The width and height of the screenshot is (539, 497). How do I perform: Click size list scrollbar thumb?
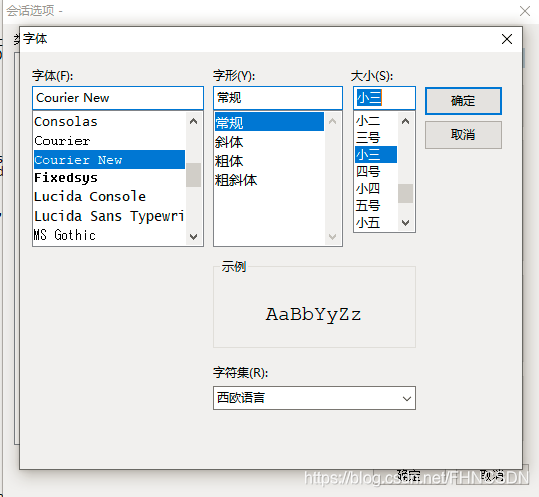[406, 194]
